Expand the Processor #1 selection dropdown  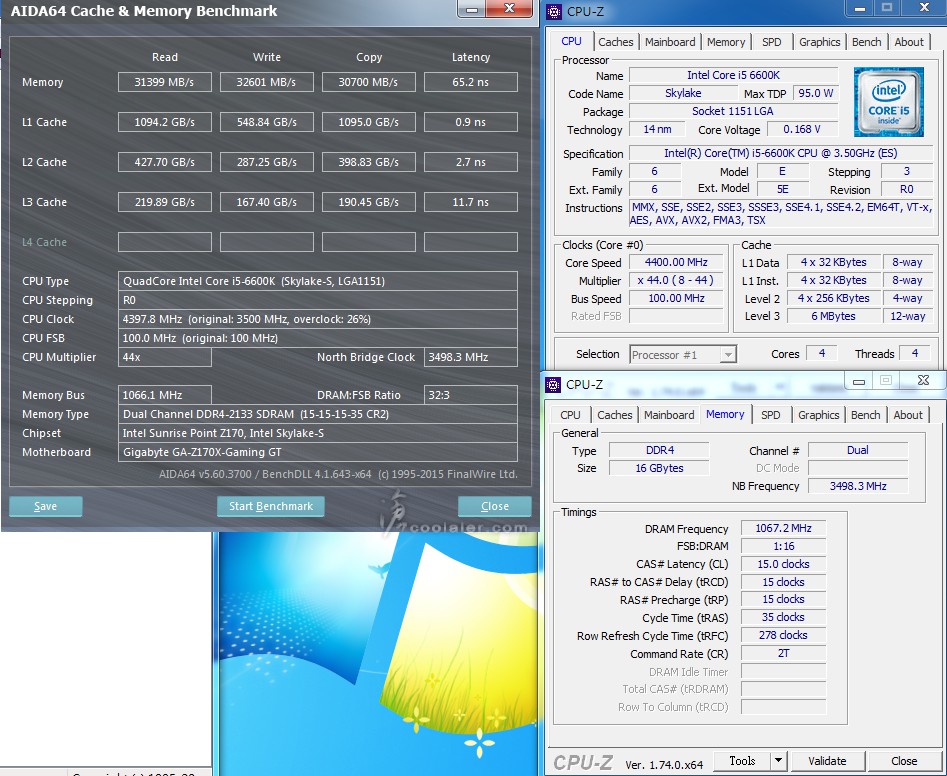[x=728, y=355]
